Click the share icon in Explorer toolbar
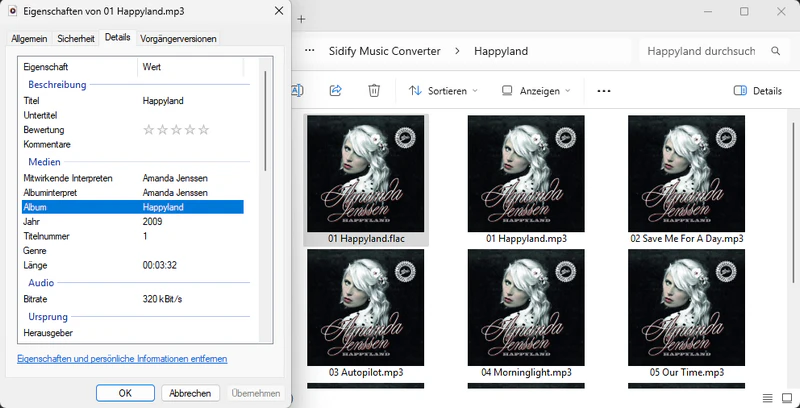The image size is (800, 408). click(x=336, y=91)
